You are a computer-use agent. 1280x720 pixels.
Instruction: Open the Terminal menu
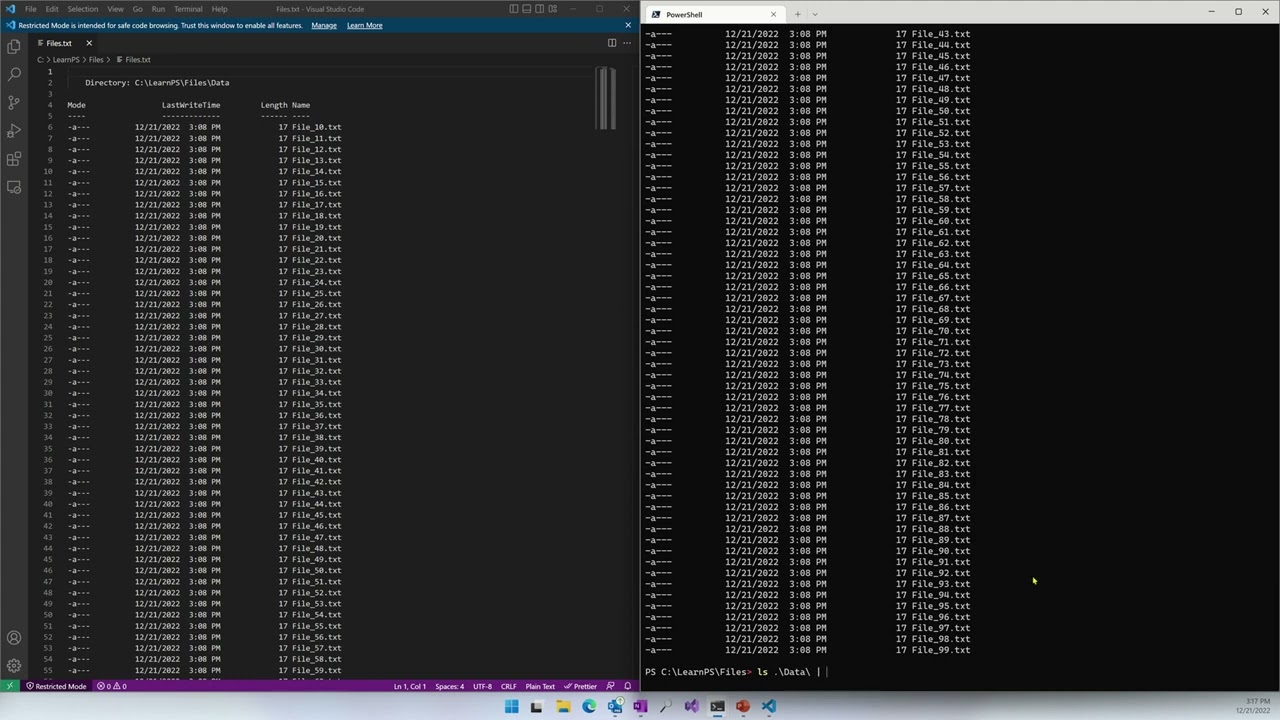[188, 9]
